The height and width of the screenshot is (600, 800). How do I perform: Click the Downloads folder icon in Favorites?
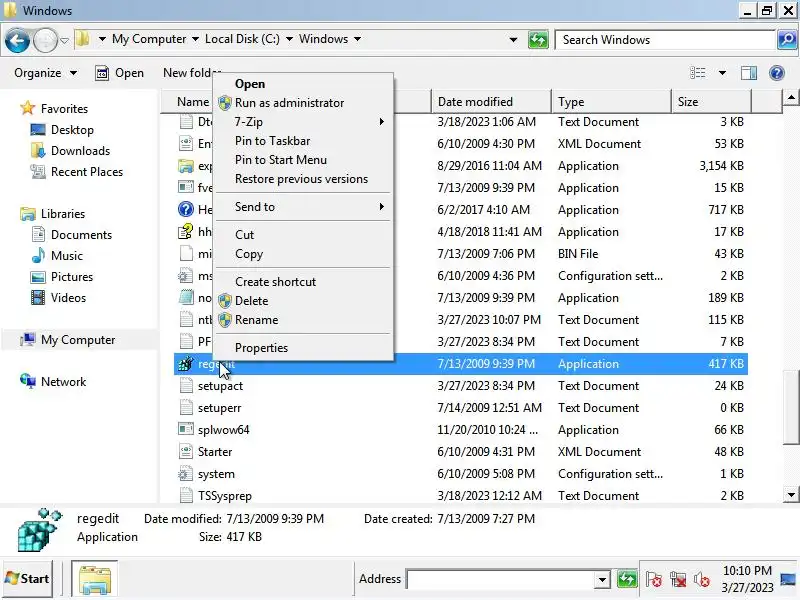click(x=38, y=151)
